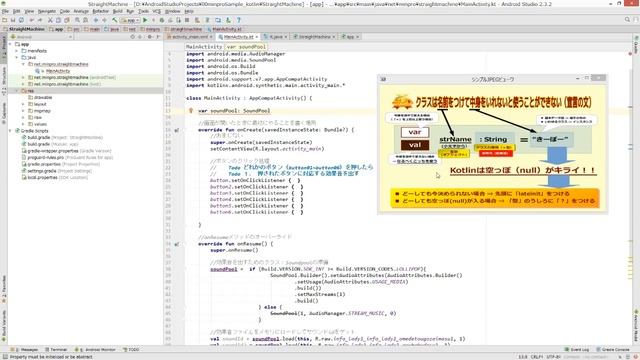The width and height of the screenshot is (640, 360).
Task: Close the MainActivity.kt editor tab
Action: click(x=256, y=37)
